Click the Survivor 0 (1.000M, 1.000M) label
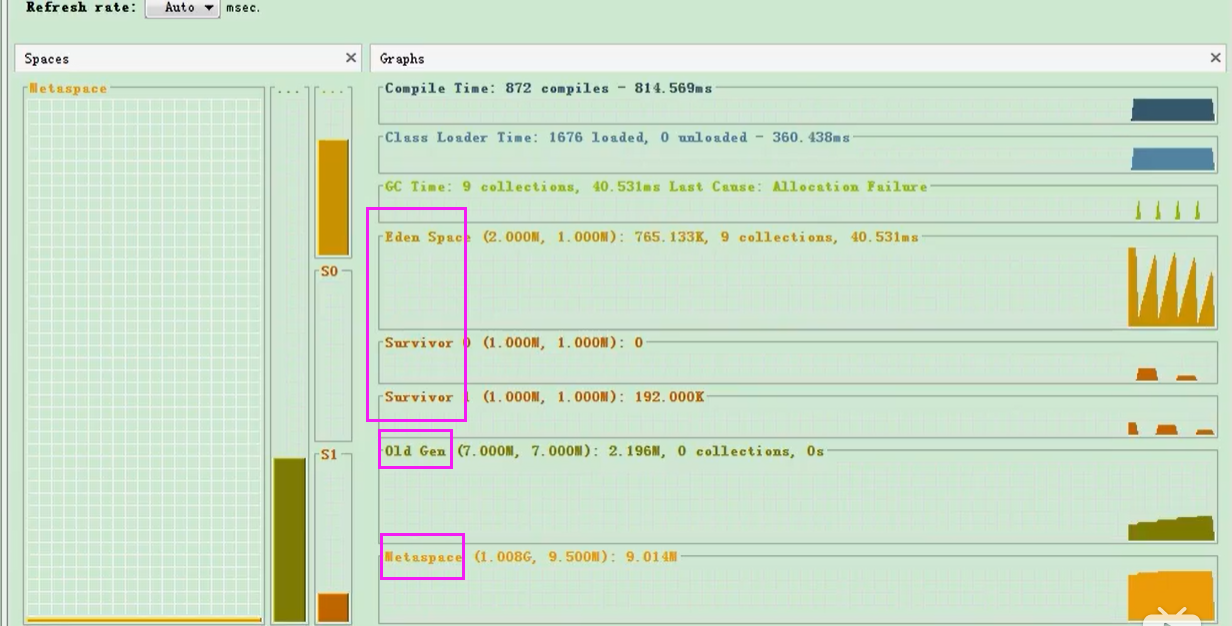This screenshot has width=1232, height=626. (x=514, y=342)
